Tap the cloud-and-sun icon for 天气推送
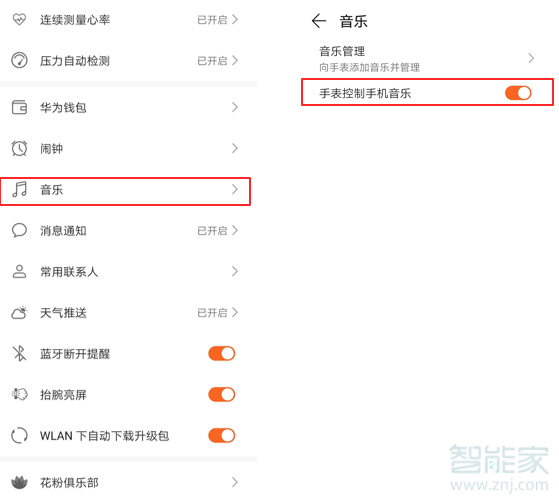Viewport: 559px width, 504px height. pos(19,312)
